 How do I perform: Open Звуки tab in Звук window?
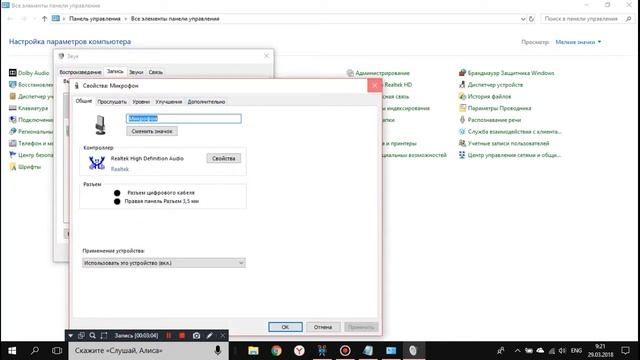136,72
